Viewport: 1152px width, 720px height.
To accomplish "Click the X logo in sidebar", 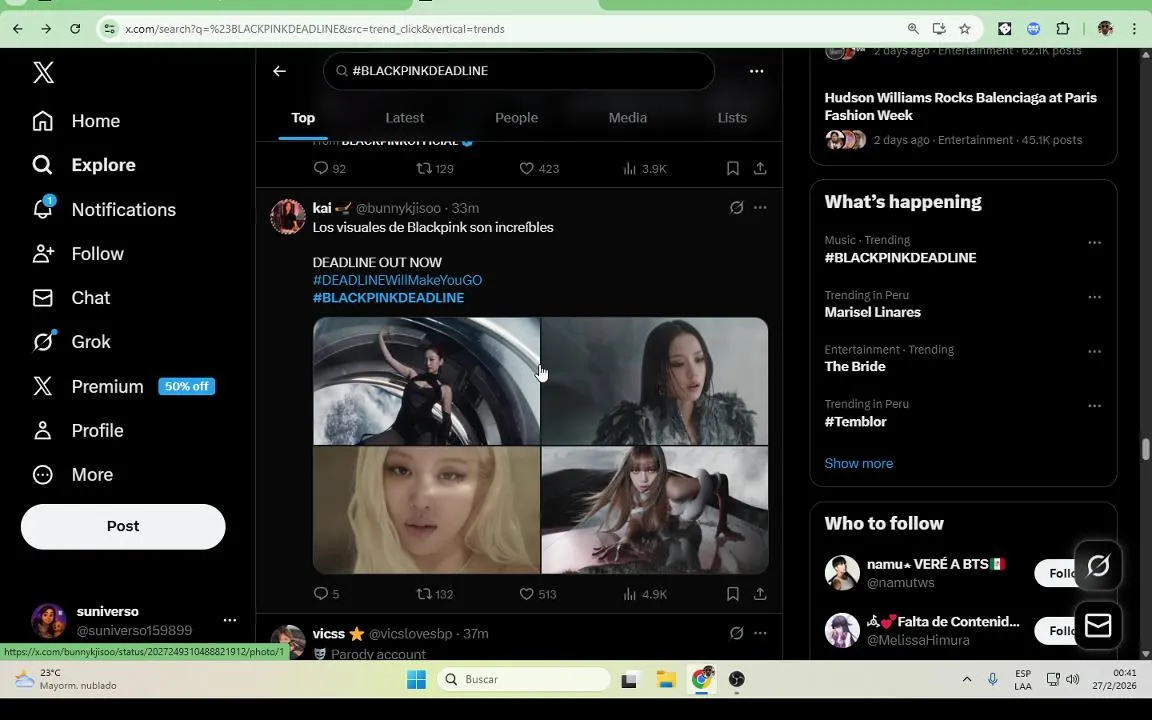I will point(43,72).
